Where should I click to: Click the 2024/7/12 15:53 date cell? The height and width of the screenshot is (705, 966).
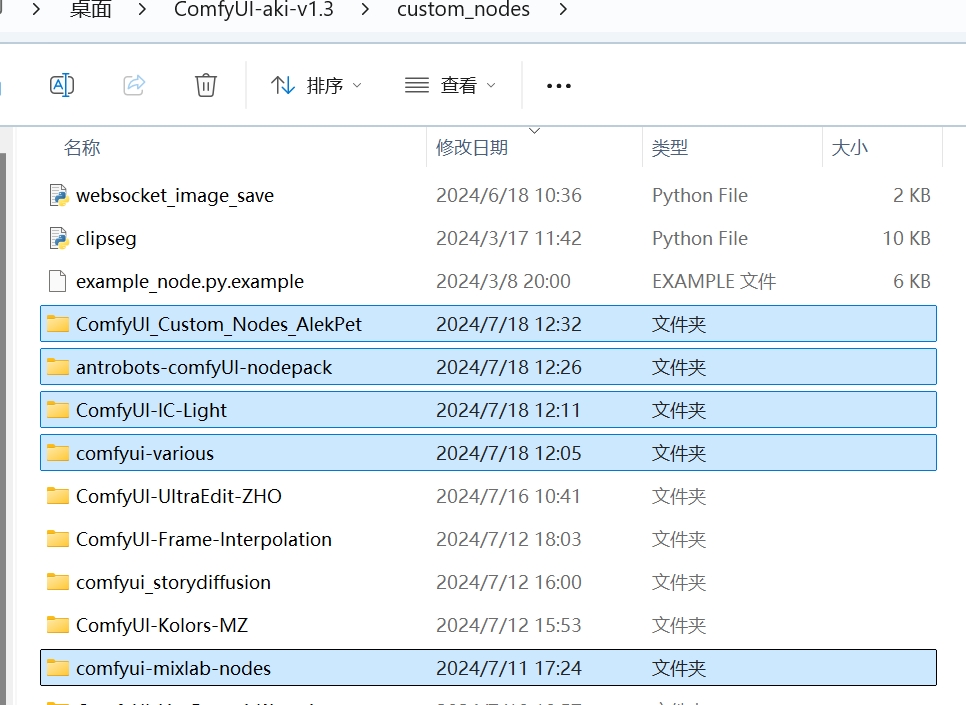tap(509, 626)
